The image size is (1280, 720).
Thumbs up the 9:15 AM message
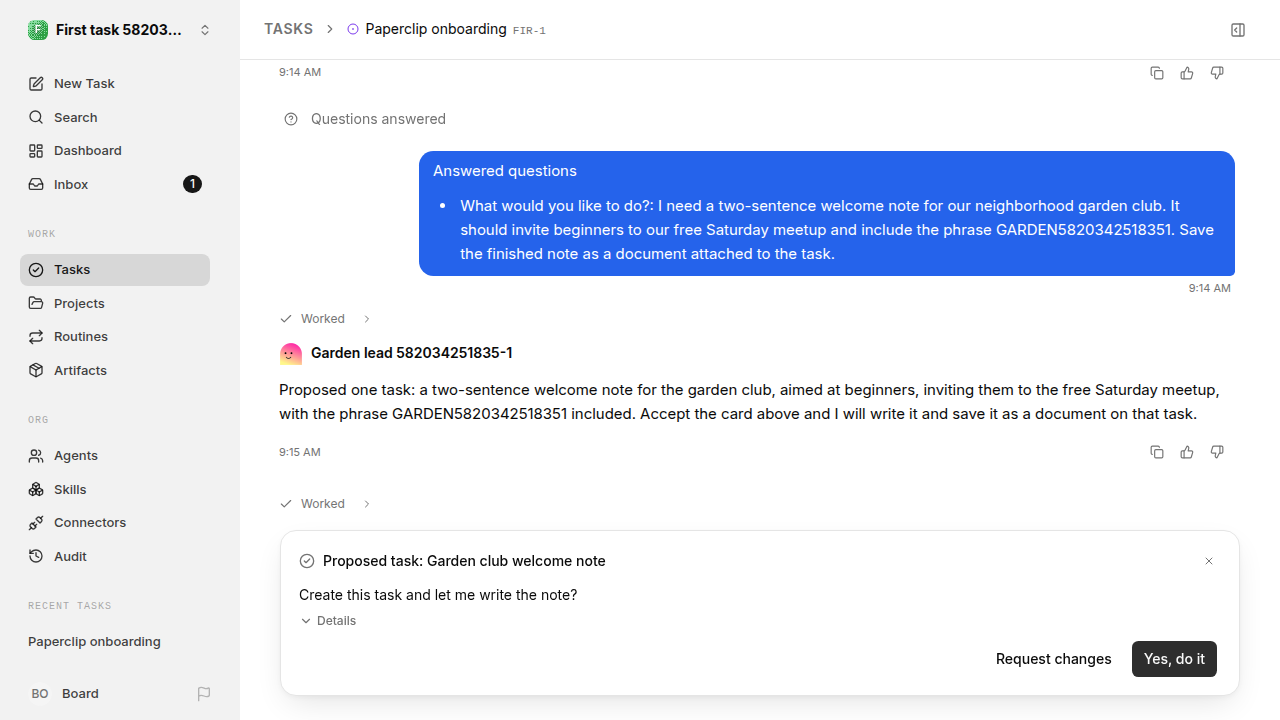[1187, 452]
